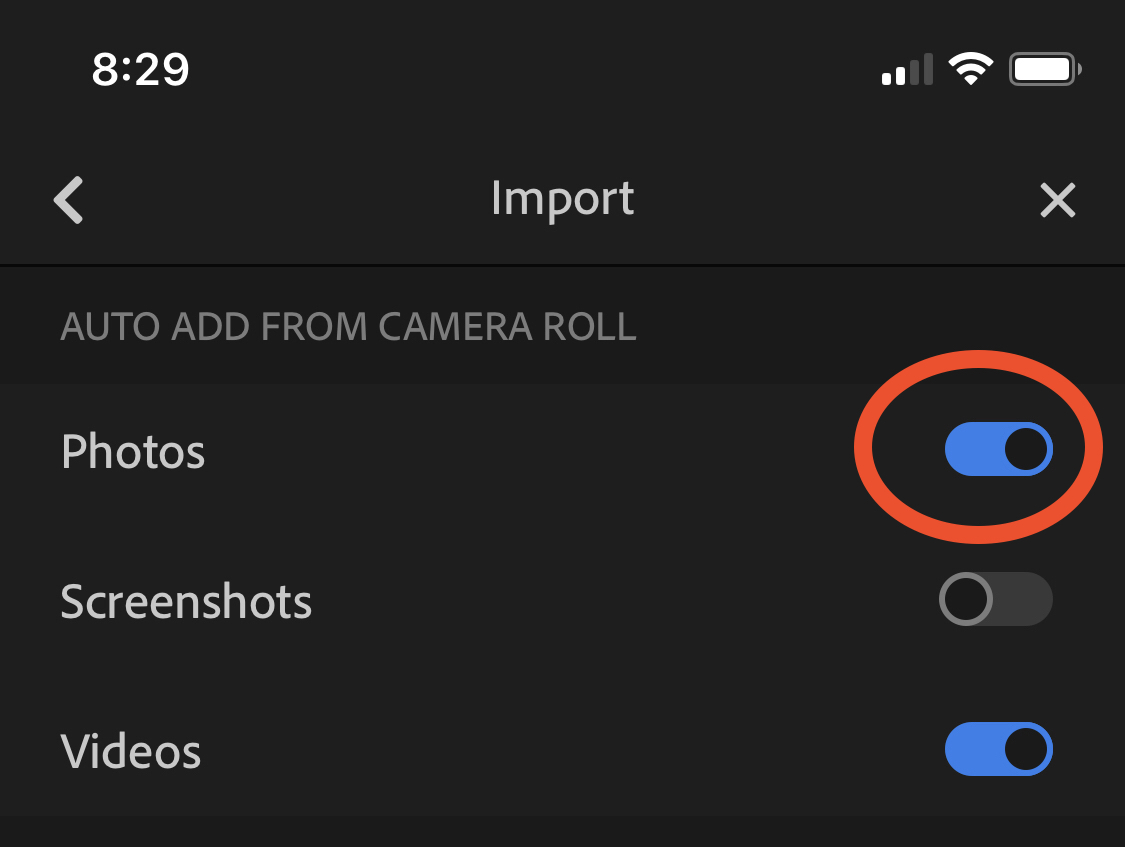
Task: Select the Screenshots row label
Action: [186, 601]
